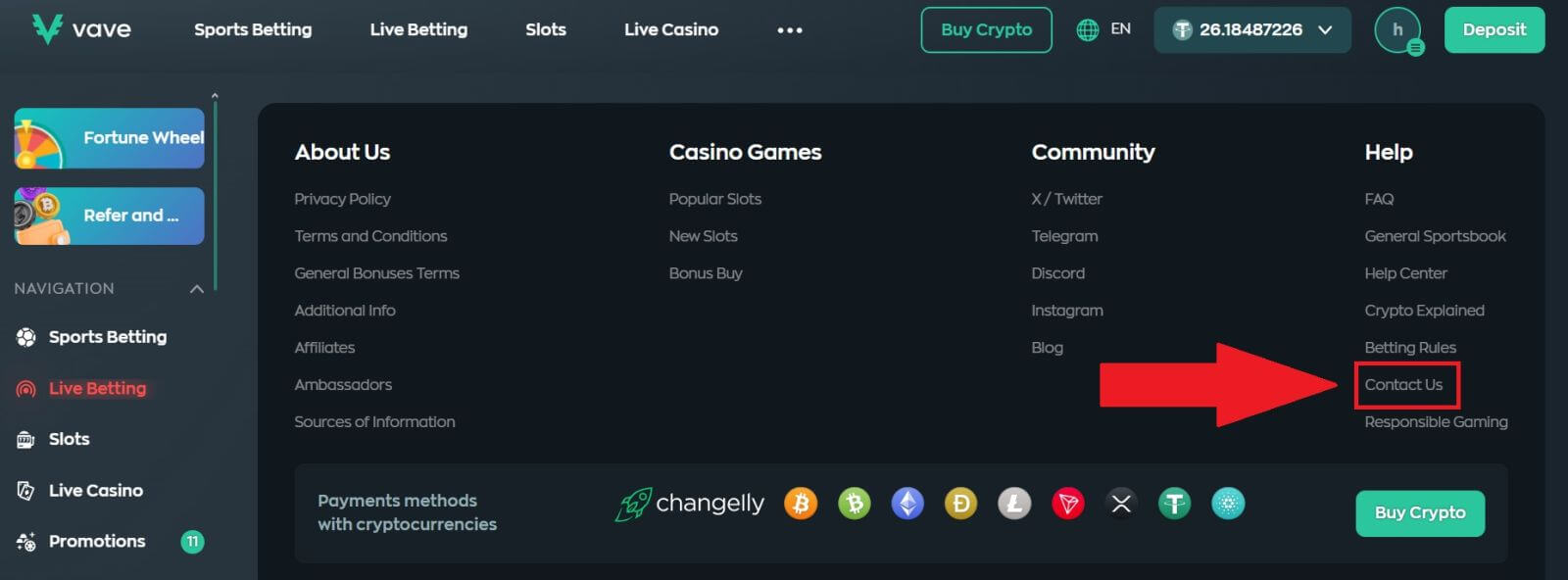The height and width of the screenshot is (580, 1568).
Task: Open Sports Betting in top menu
Action: tap(253, 30)
